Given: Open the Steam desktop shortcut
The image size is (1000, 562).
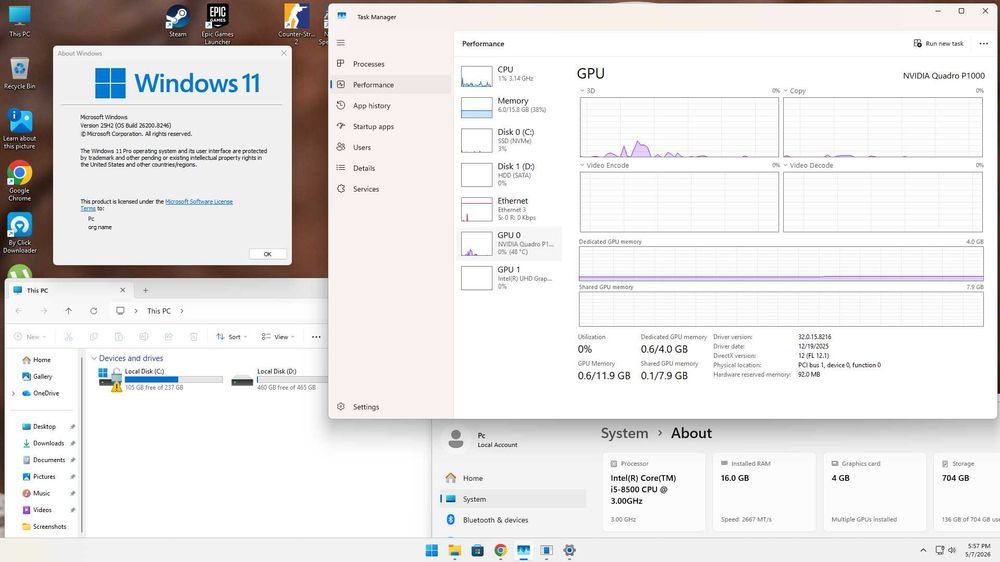Looking at the screenshot, I should coord(177,22).
